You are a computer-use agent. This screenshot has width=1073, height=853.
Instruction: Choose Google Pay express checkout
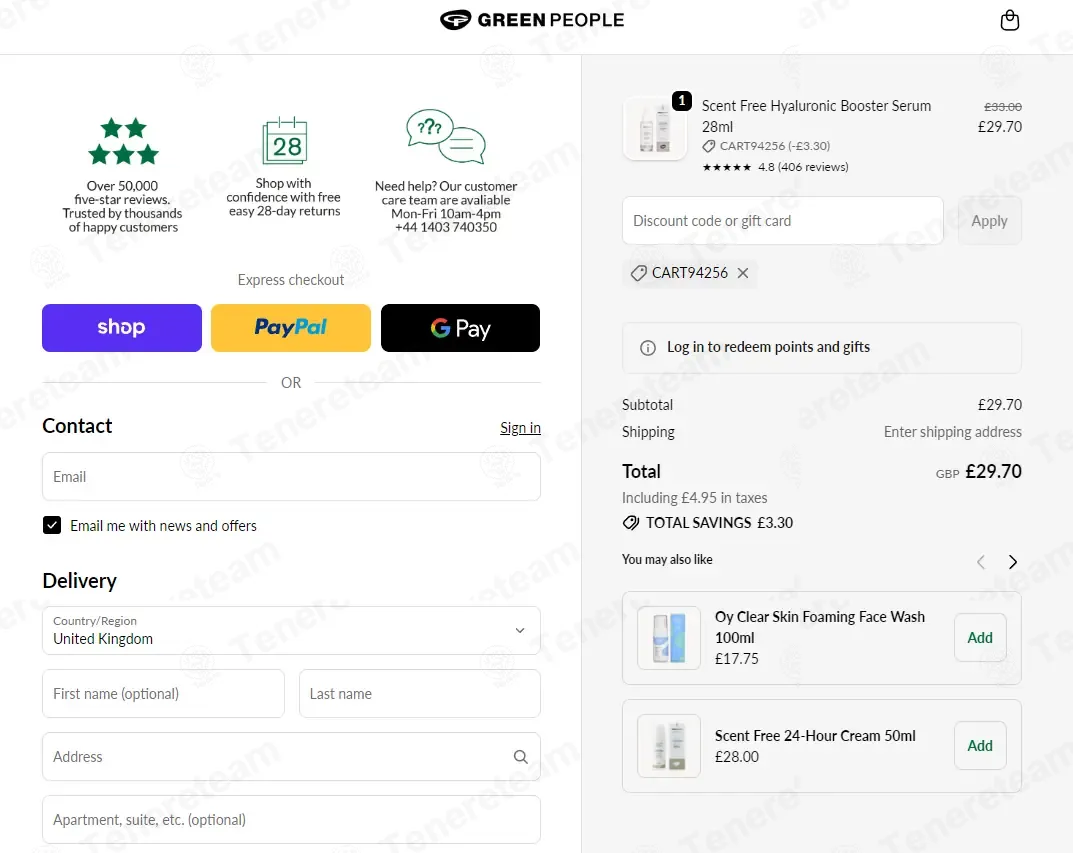click(x=461, y=328)
